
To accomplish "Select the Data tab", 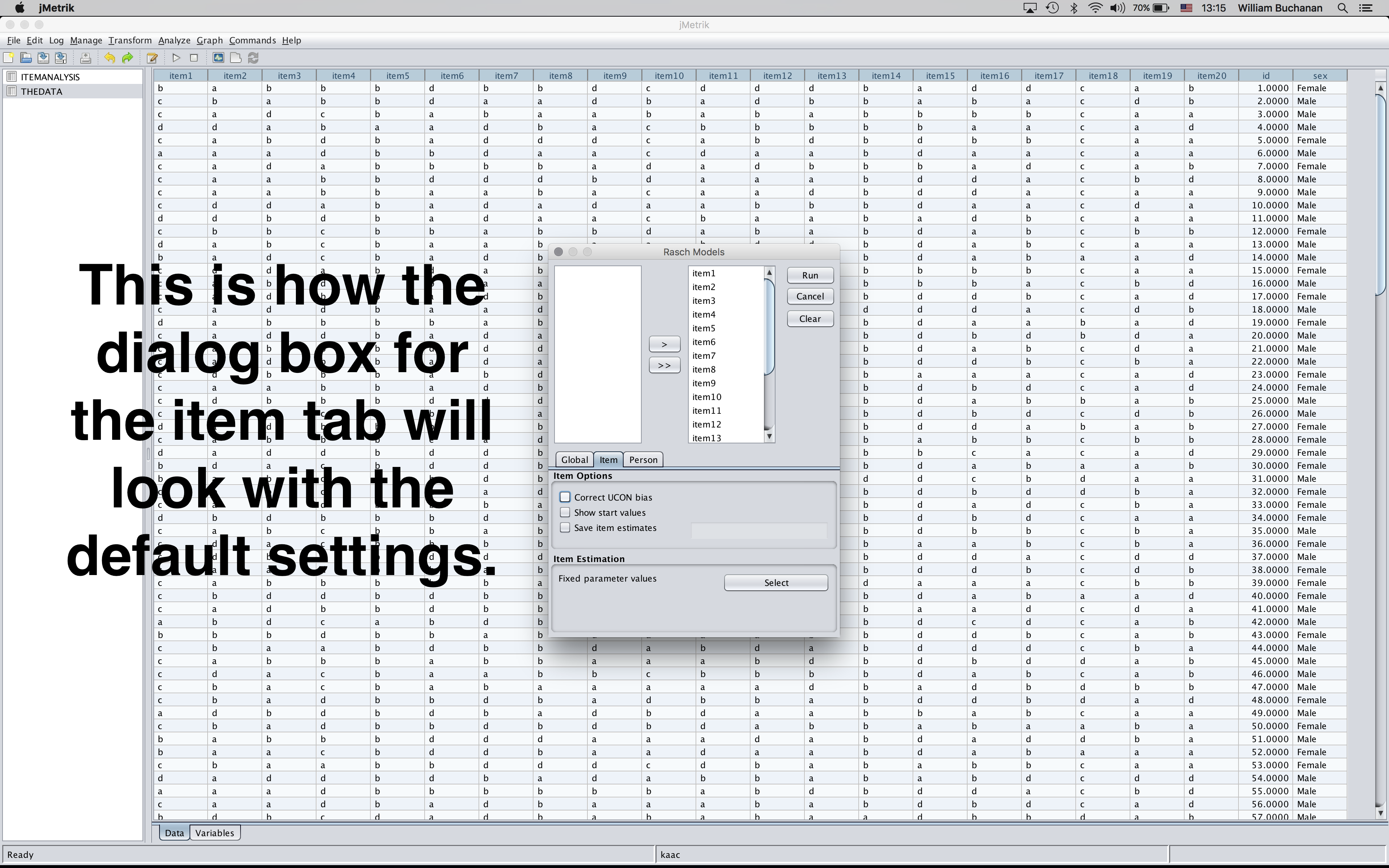I will [x=174, y=833].
